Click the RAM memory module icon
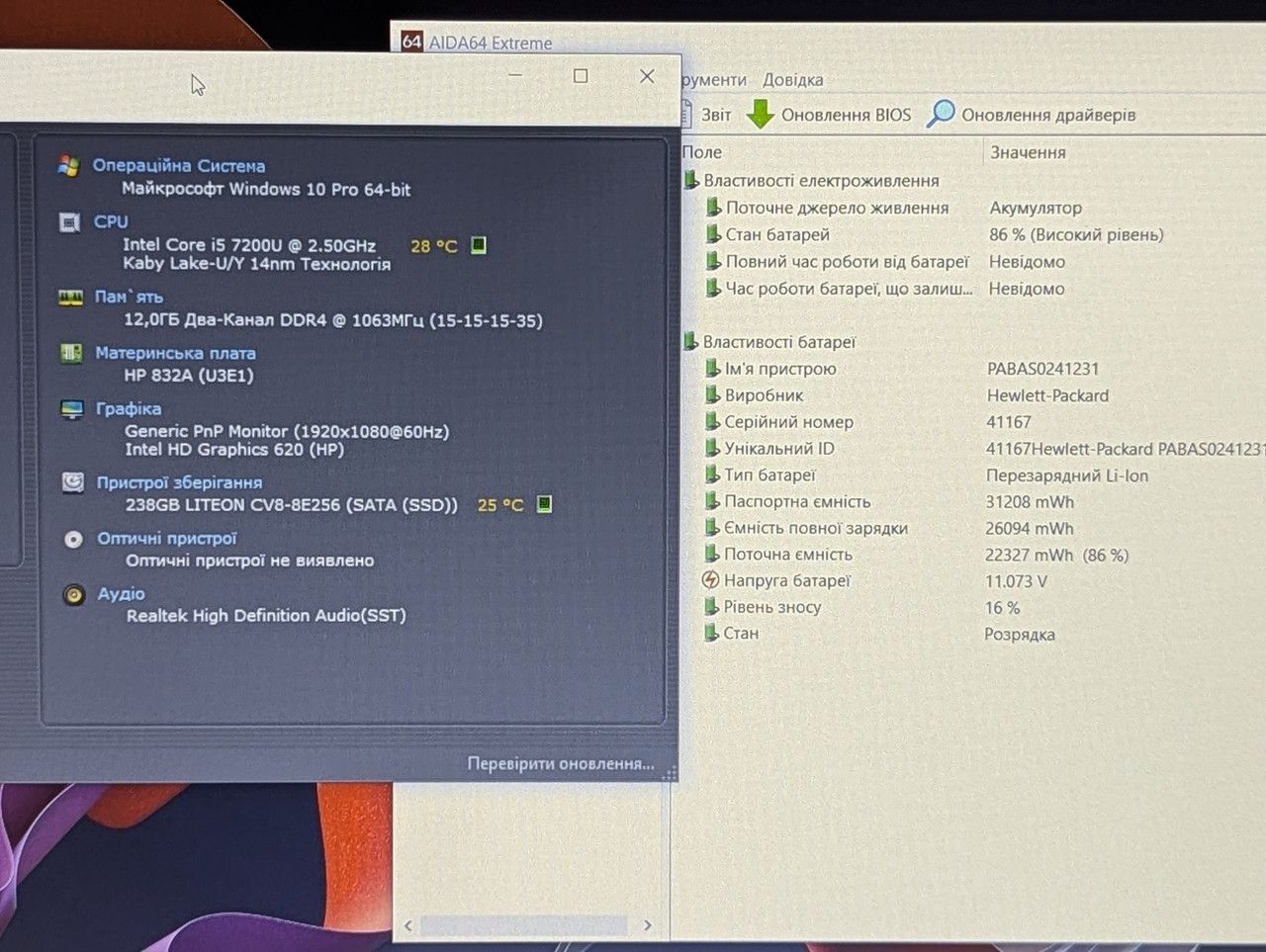The image size is (1266, 952). click(70, 298)
